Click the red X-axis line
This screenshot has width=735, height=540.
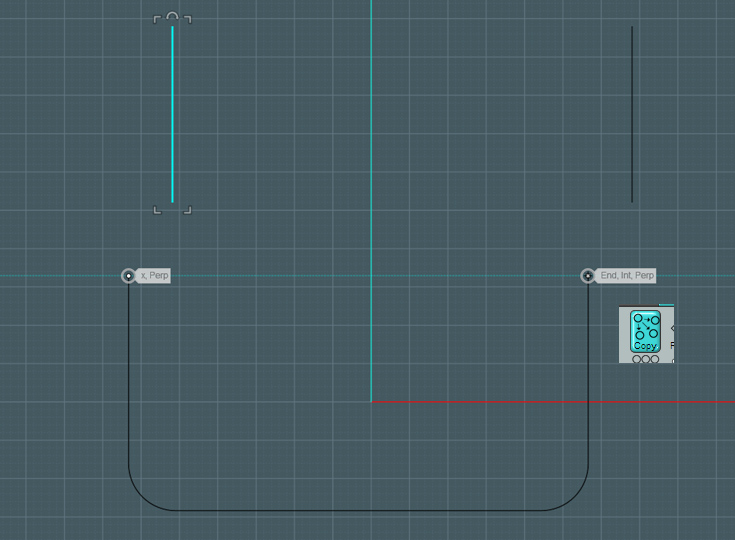(553, 402)
